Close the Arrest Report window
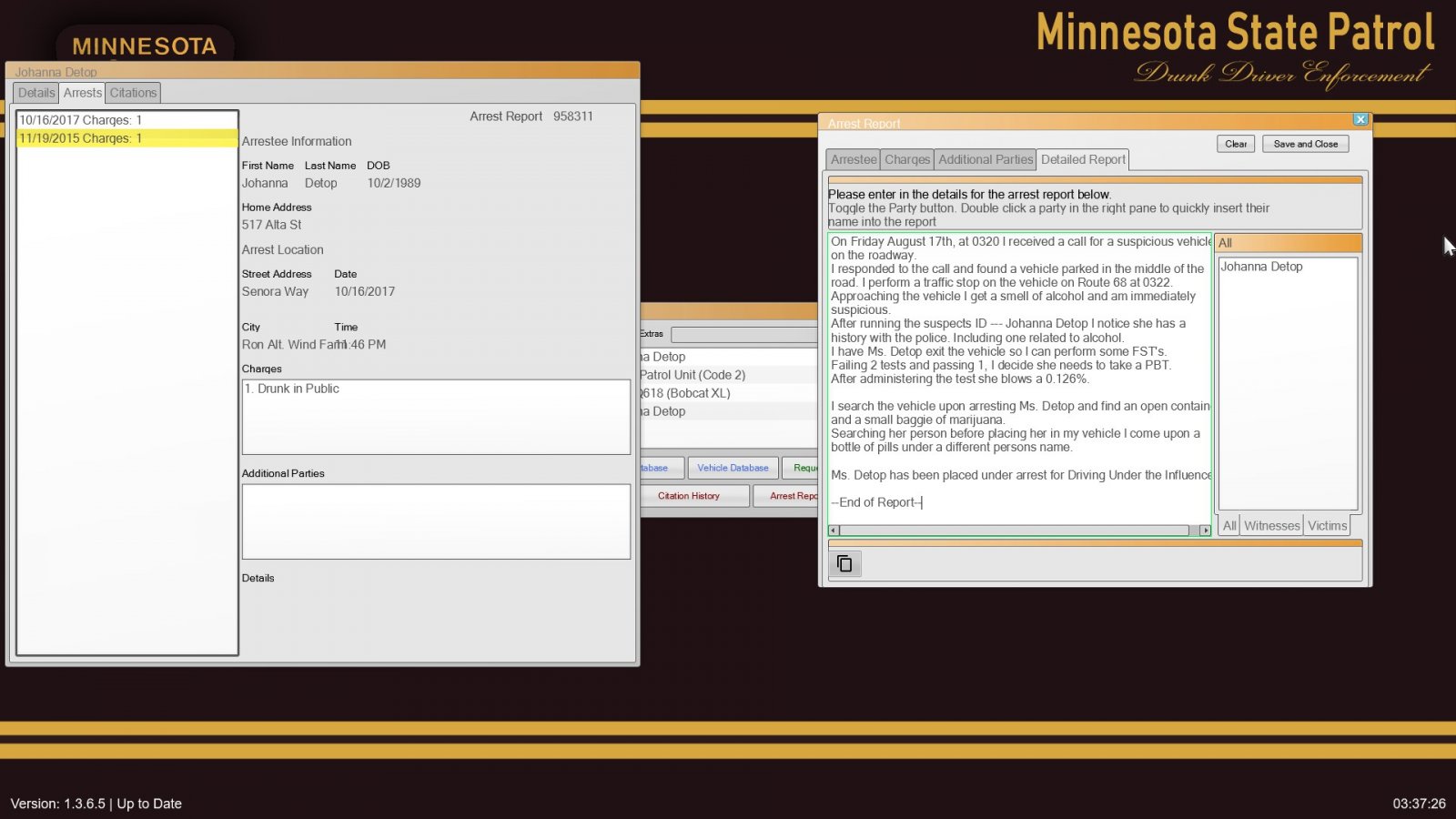Viewport: 1456px width, 819px height. click(x=1360, y=119)
